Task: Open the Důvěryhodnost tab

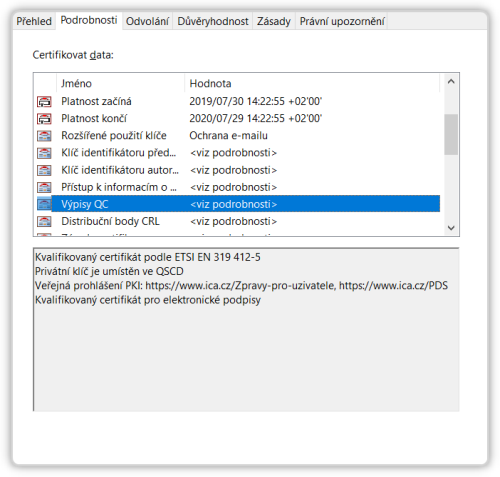Action: (213, 21)
